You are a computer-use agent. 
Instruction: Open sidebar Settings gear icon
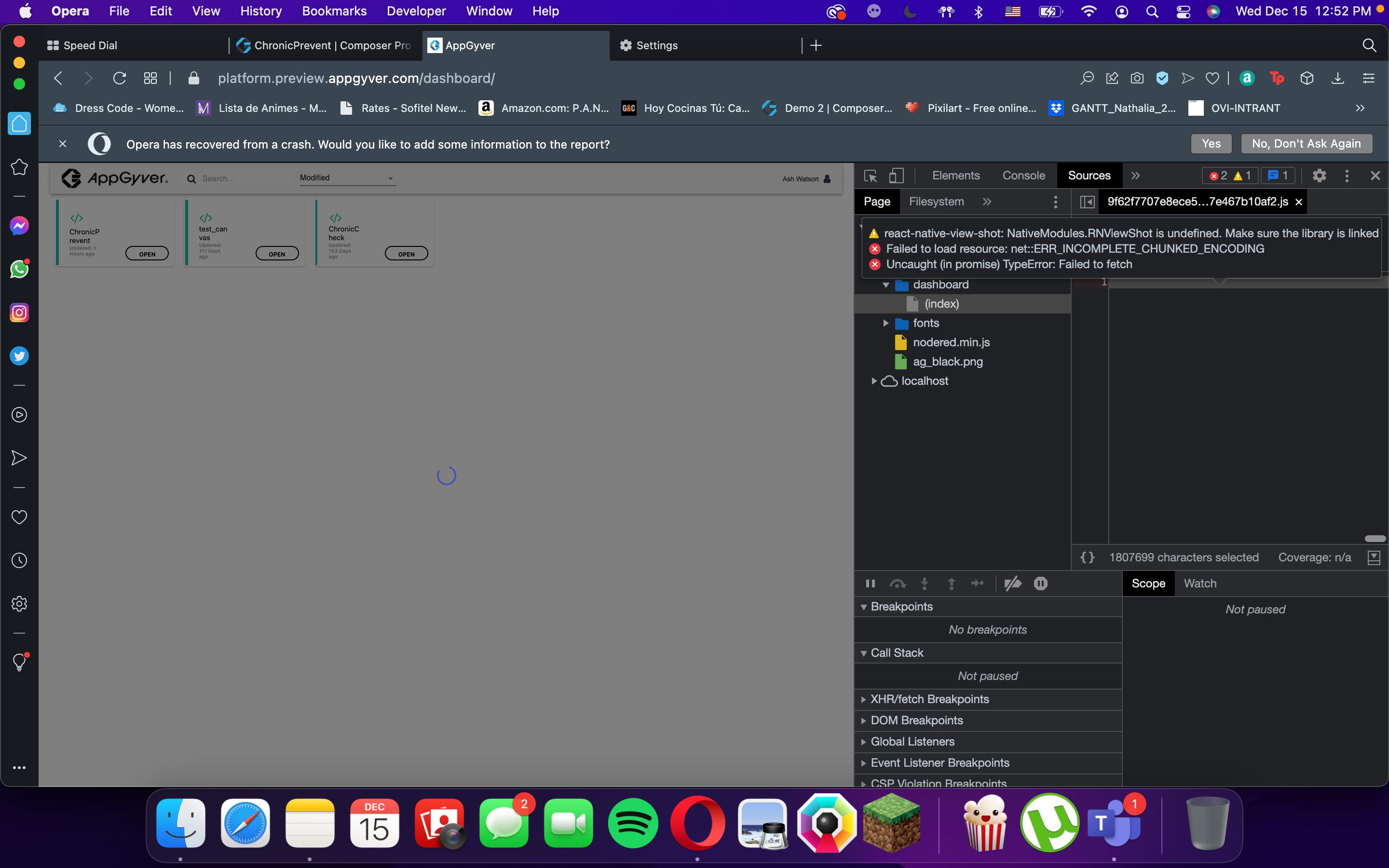[19, 604]
